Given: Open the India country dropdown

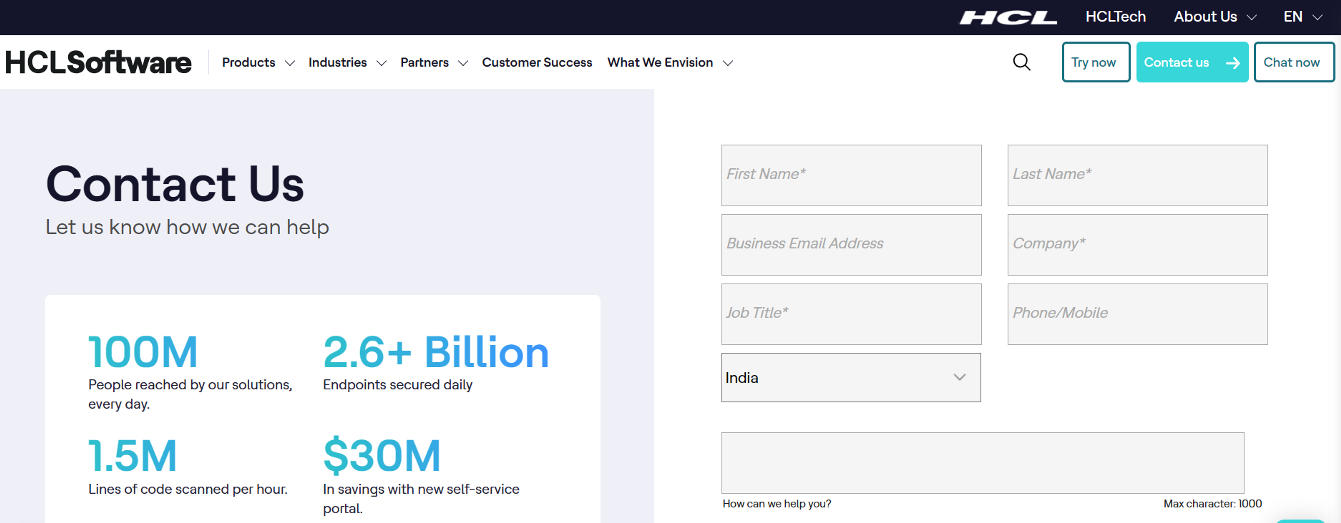Looking at the screenshot, I should click(850, 378).
